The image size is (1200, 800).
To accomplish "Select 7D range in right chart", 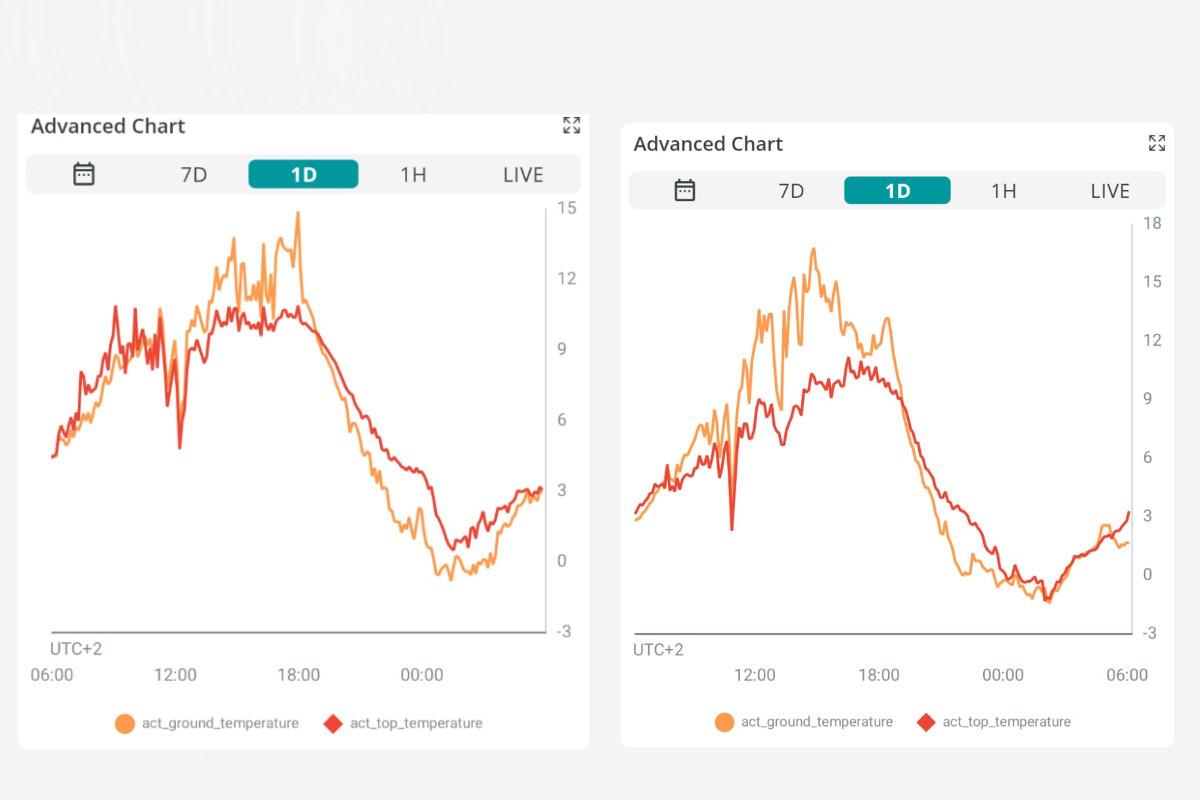I will 791,190.
